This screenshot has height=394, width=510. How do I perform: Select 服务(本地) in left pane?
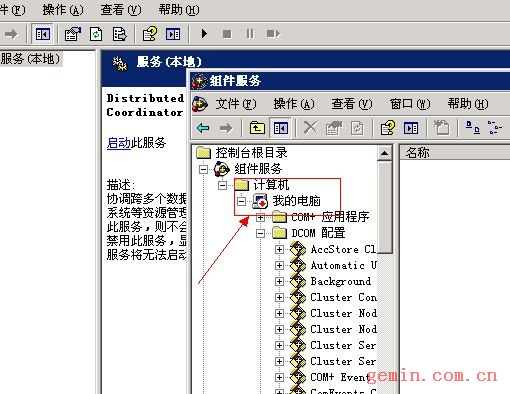click(30, 59)
